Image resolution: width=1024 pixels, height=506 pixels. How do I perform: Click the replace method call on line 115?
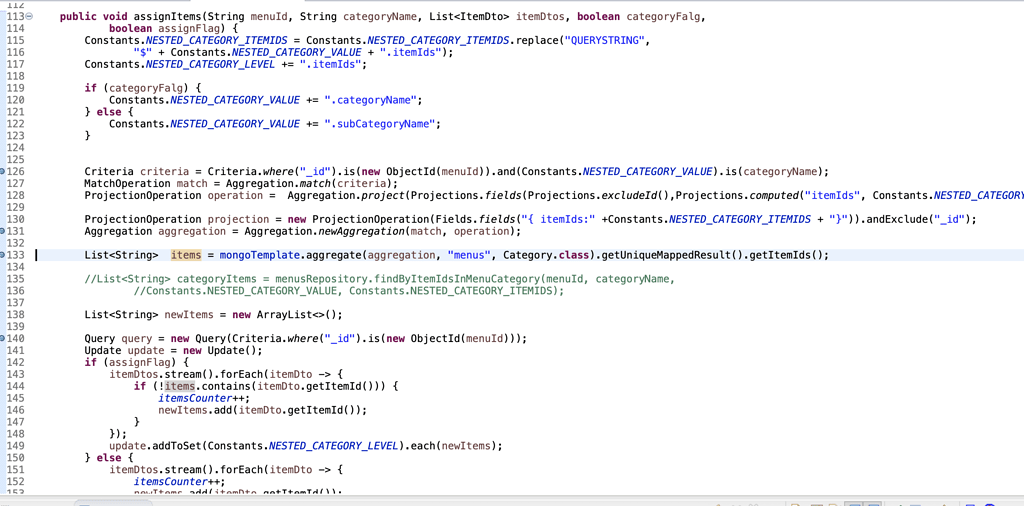[535, 40]
